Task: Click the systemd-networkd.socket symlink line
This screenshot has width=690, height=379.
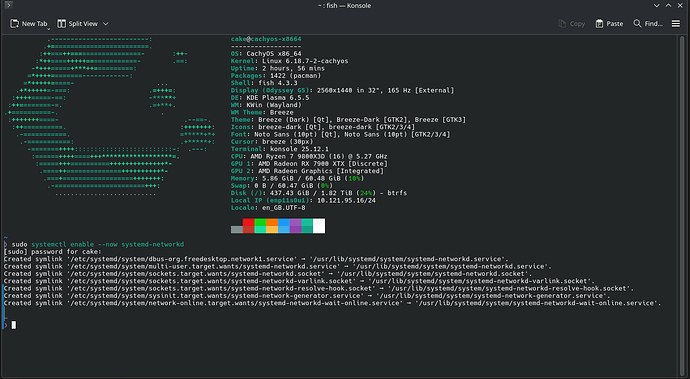Action: tap(268, 274)
